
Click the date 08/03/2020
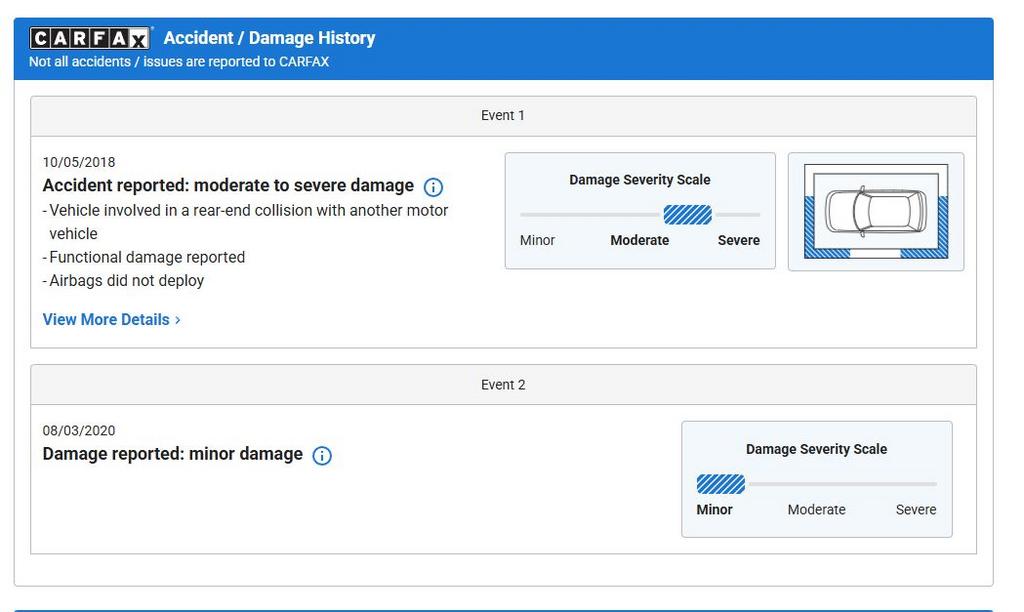pos(79,430)
